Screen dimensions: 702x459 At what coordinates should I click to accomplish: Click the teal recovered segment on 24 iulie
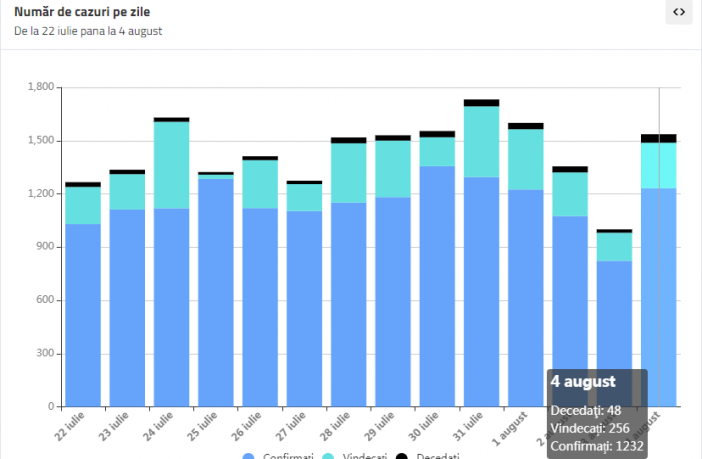point(172,165)
